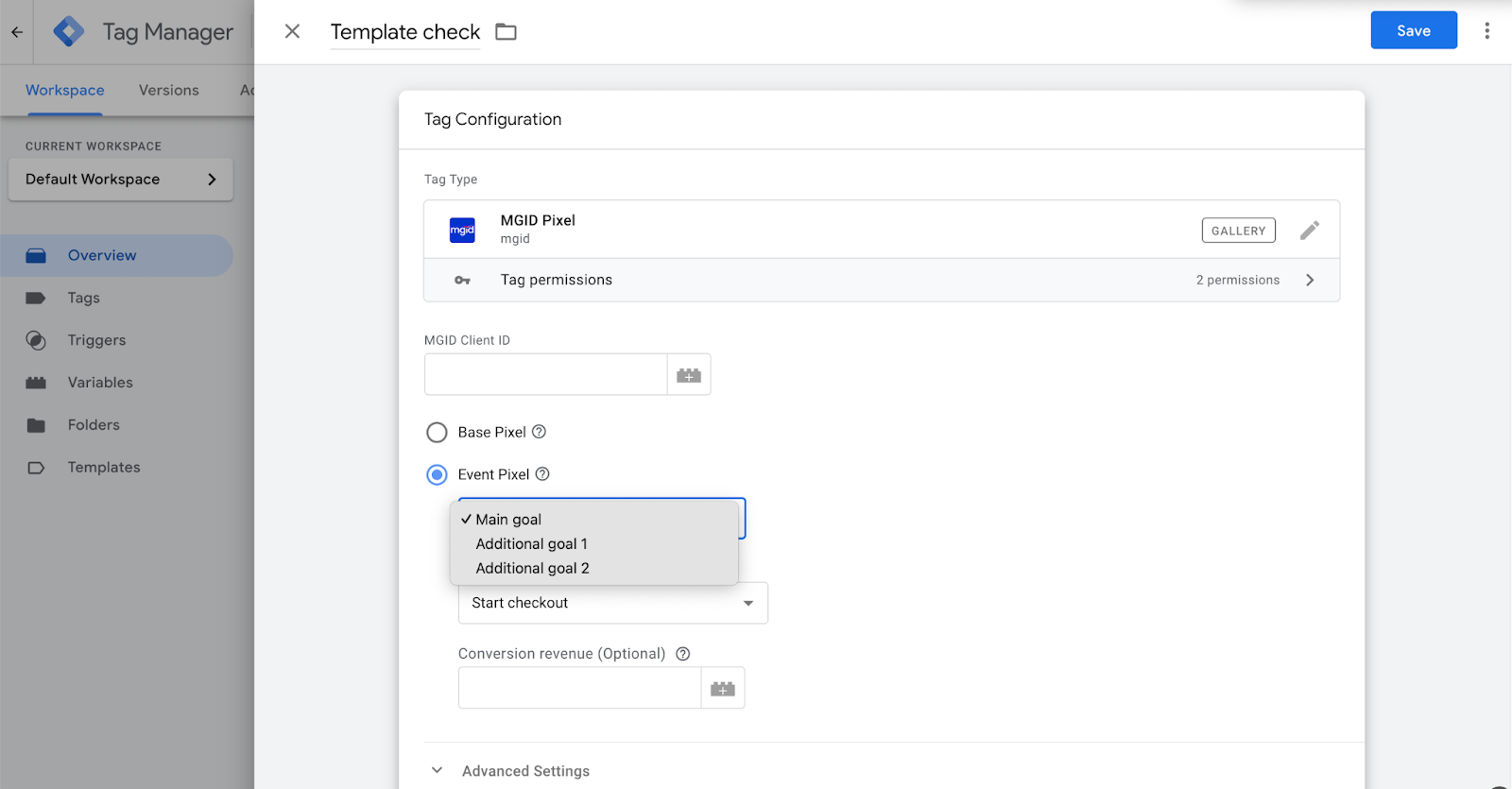
Task: Click the Save button
Action: [1413, 31]
